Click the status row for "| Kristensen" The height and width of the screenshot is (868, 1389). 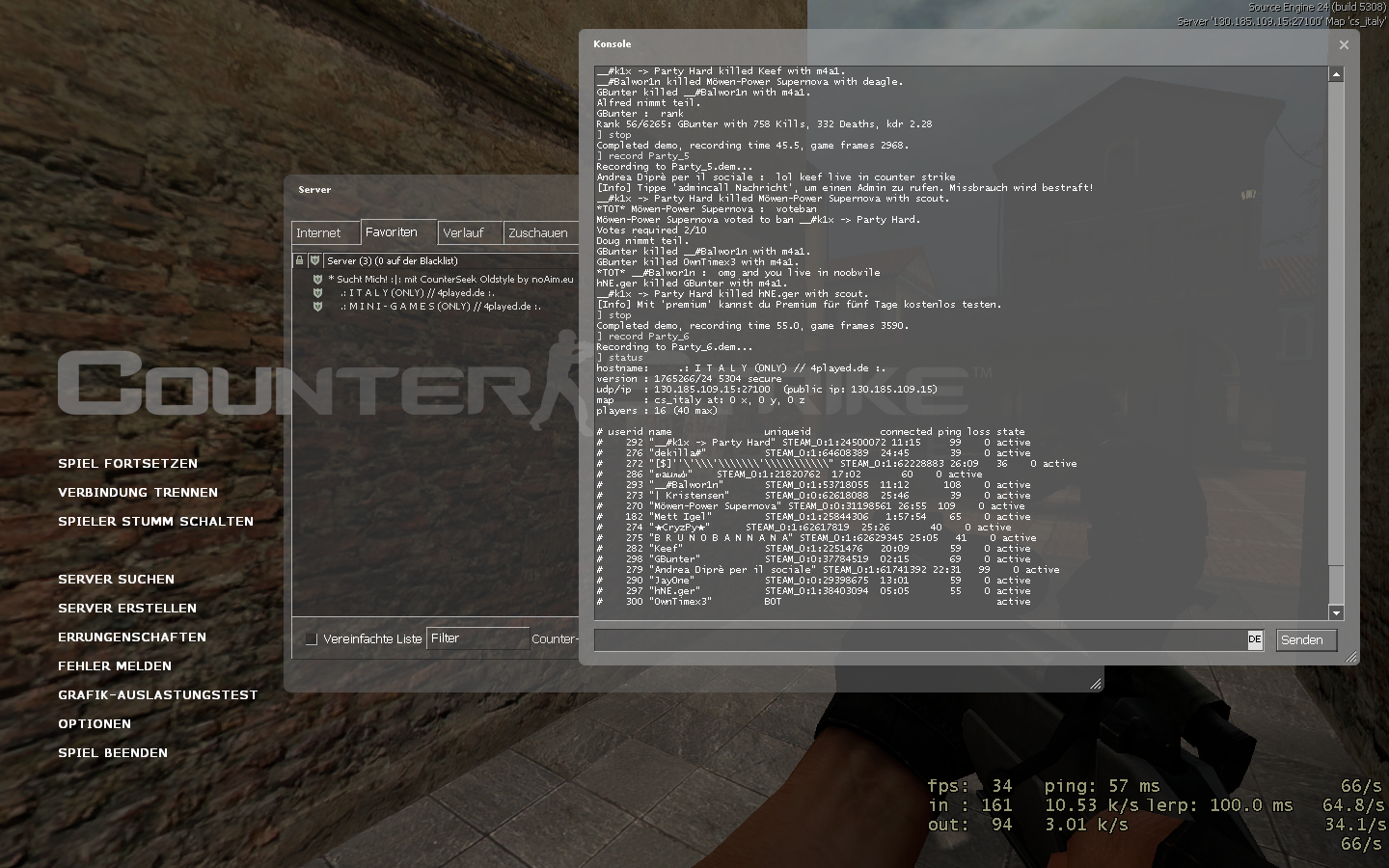(x=813, y=496)
